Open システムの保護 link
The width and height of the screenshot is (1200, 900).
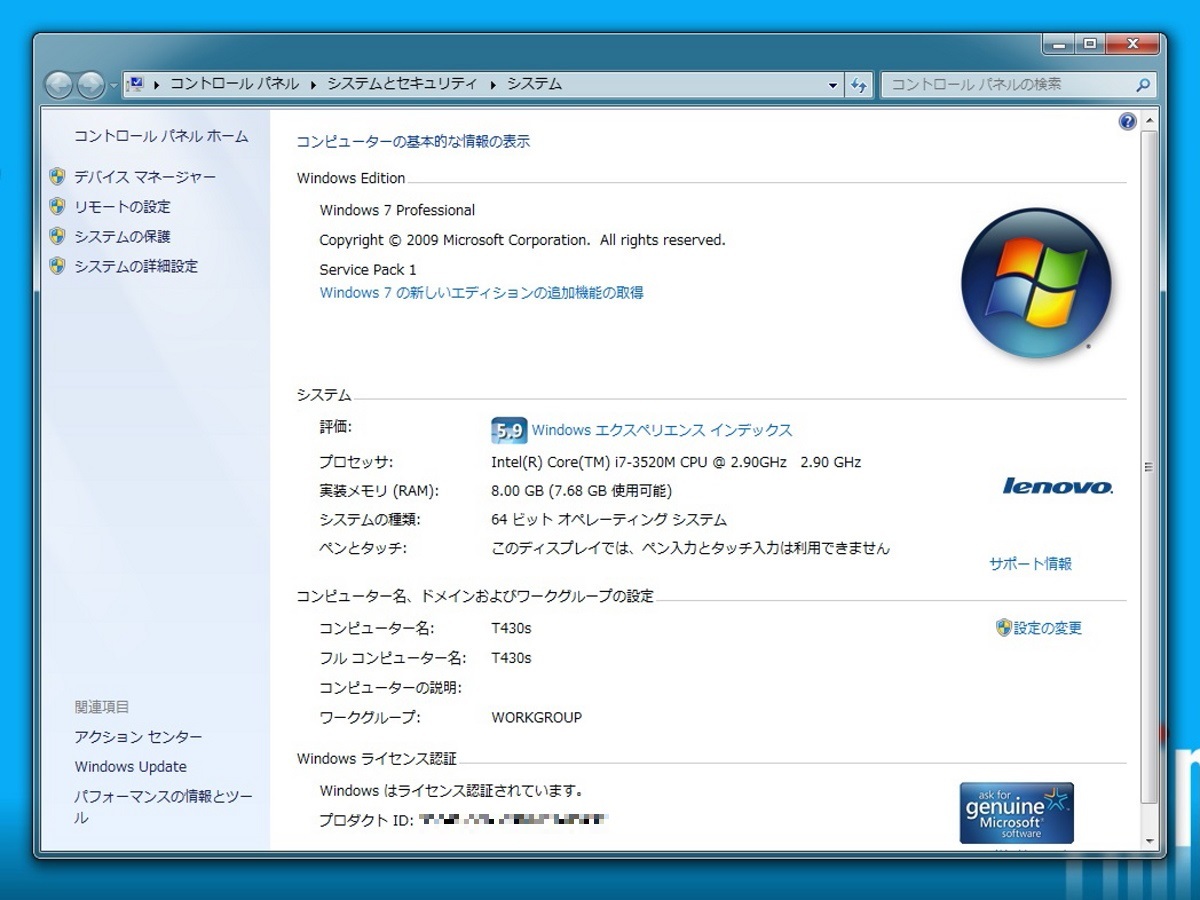click(122, 237)
